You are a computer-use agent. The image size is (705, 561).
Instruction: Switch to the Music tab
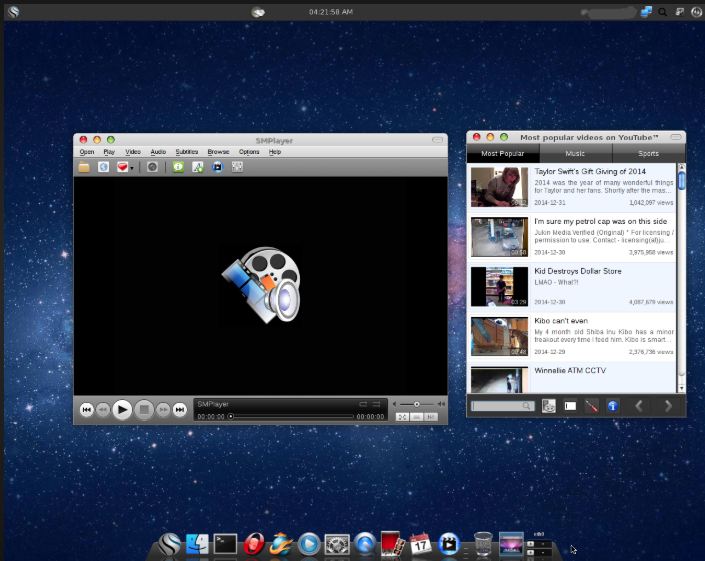(575, 154)
